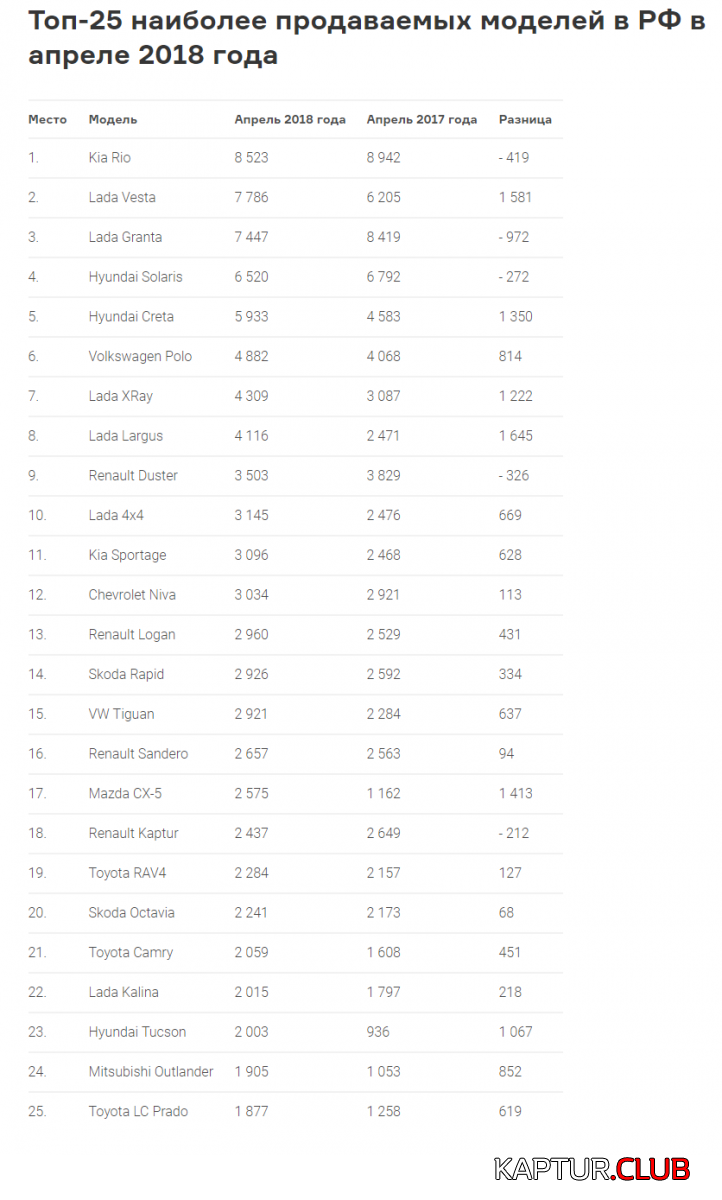
Task: Click the Chevrolet Niva model cell
Action: tap(132, 594)
